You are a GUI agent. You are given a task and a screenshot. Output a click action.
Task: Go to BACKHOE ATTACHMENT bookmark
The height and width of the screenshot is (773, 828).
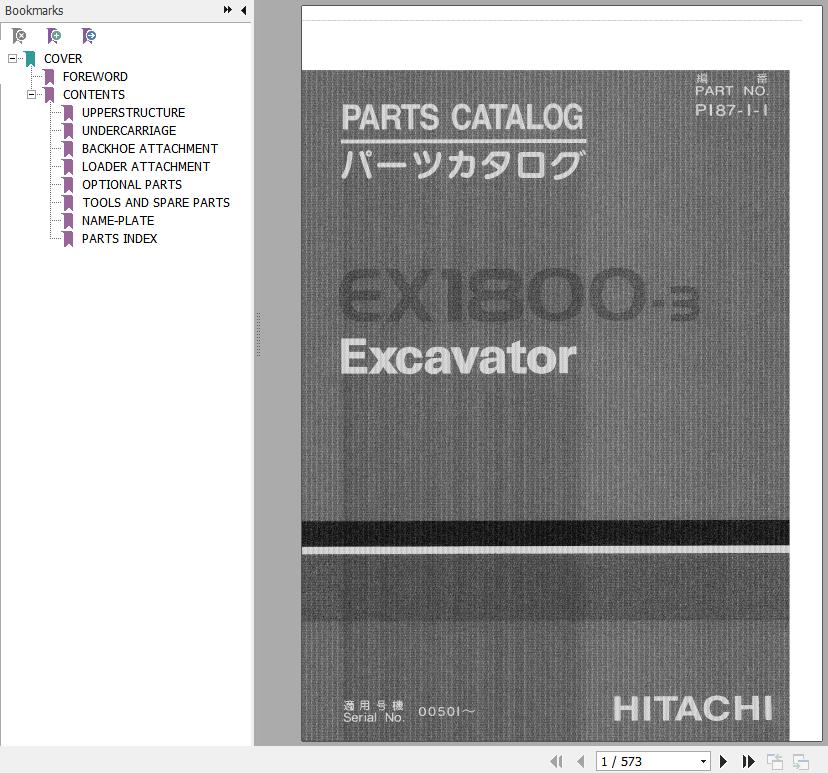click(150, 148)
